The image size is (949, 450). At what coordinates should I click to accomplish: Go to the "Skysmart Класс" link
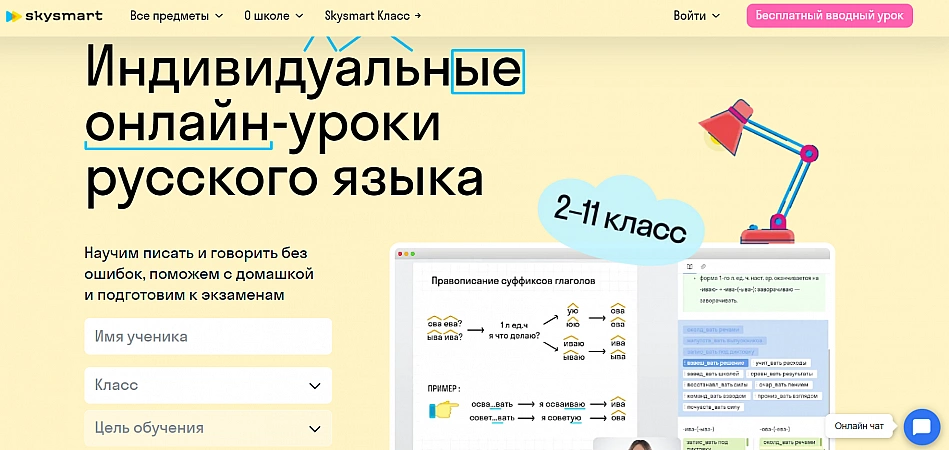point(373,16)
